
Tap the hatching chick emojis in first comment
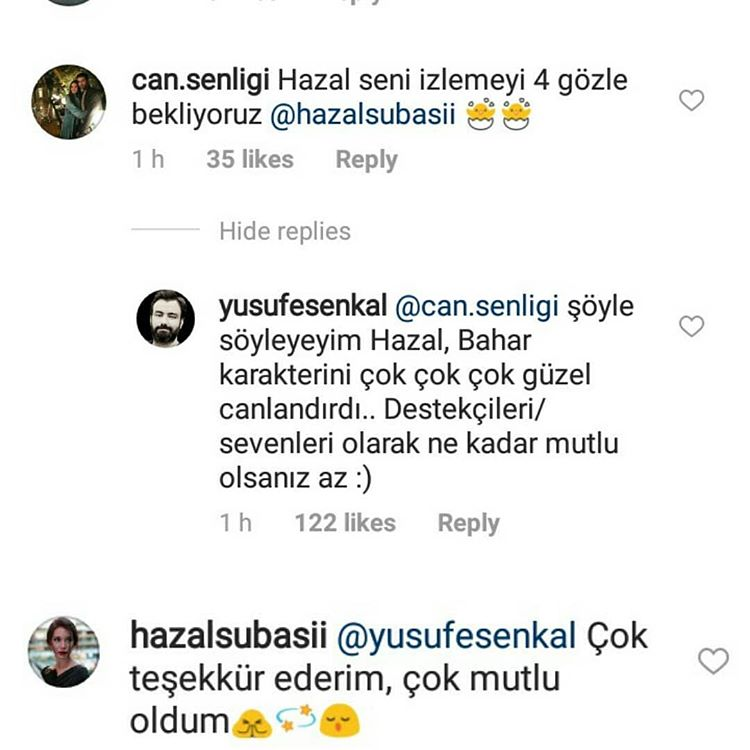pos(498,114)
